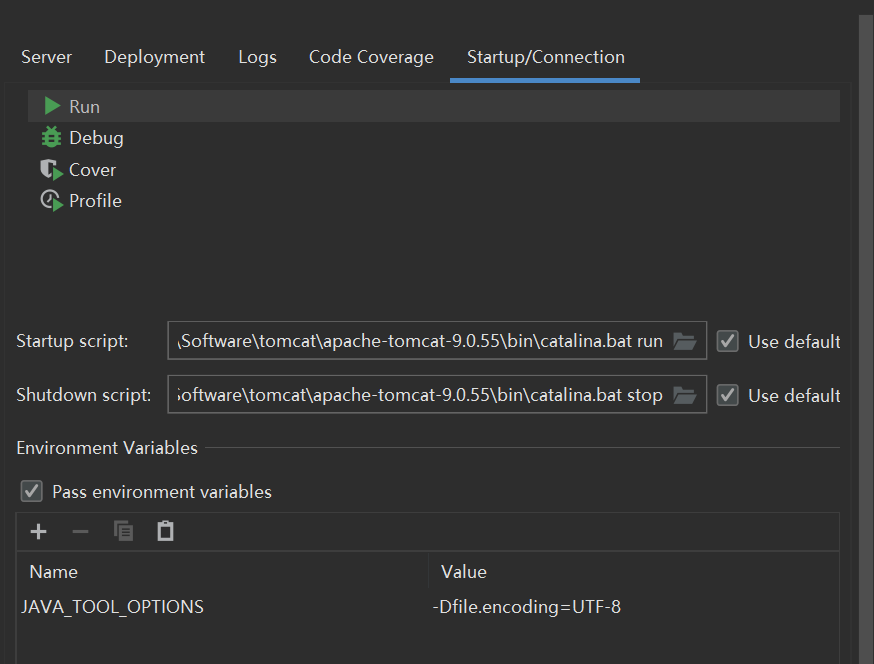This screenshot has height=664, width=874.
Task: Click the Name column header
Action: point(54,572)
